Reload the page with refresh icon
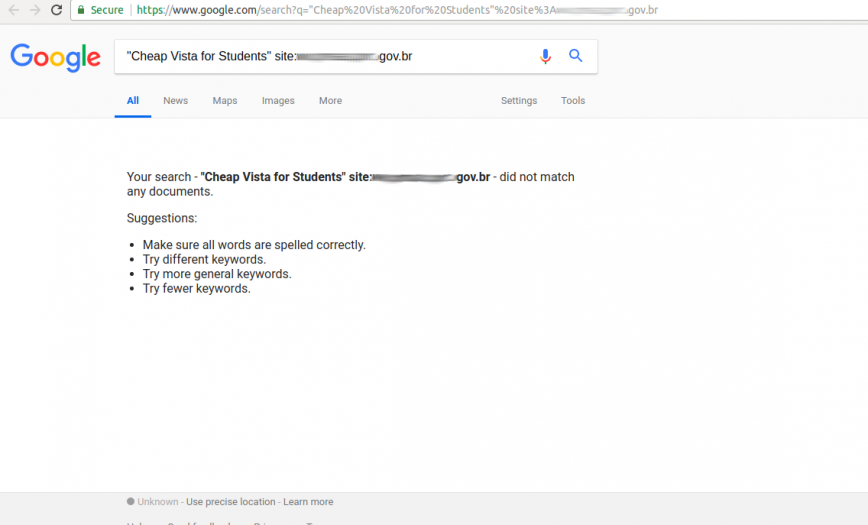This screenshot has height=525, width=868. [57, 10]
